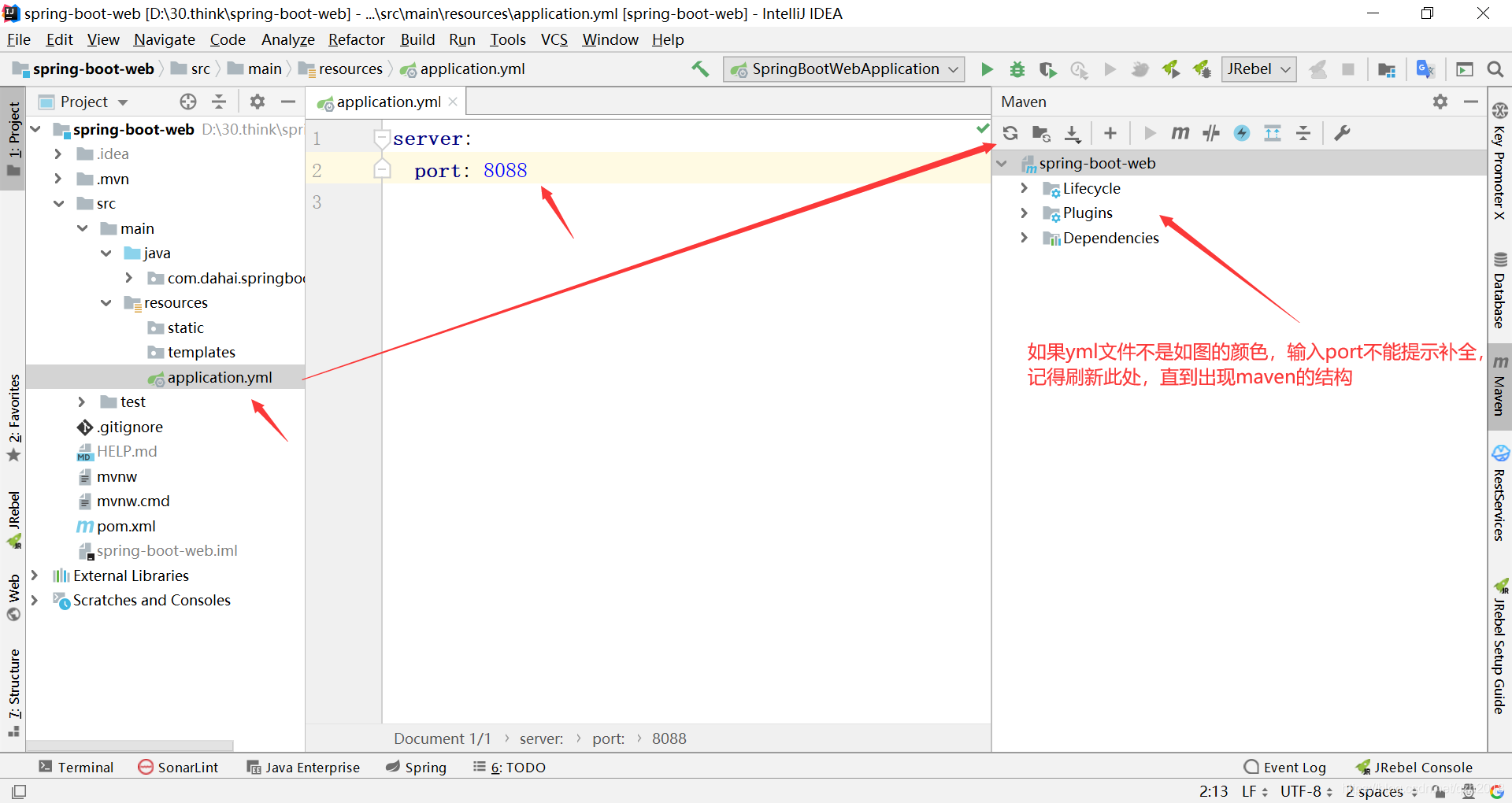This screenshot has width=1512, height=803.
Task: Open the File menu
Action: click(19, 39)
